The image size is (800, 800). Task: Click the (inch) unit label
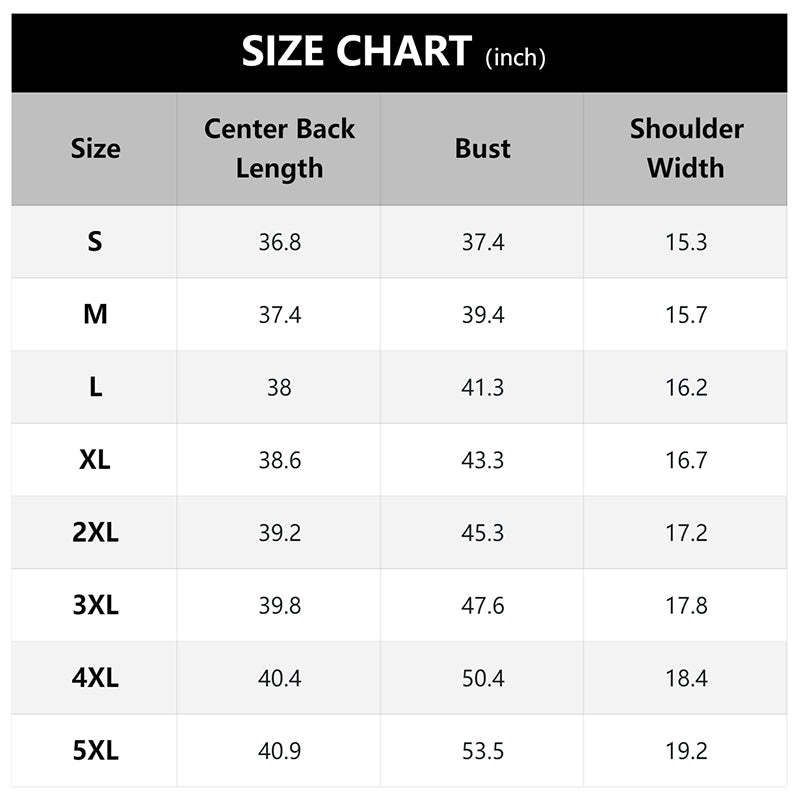tap(515, 58)
